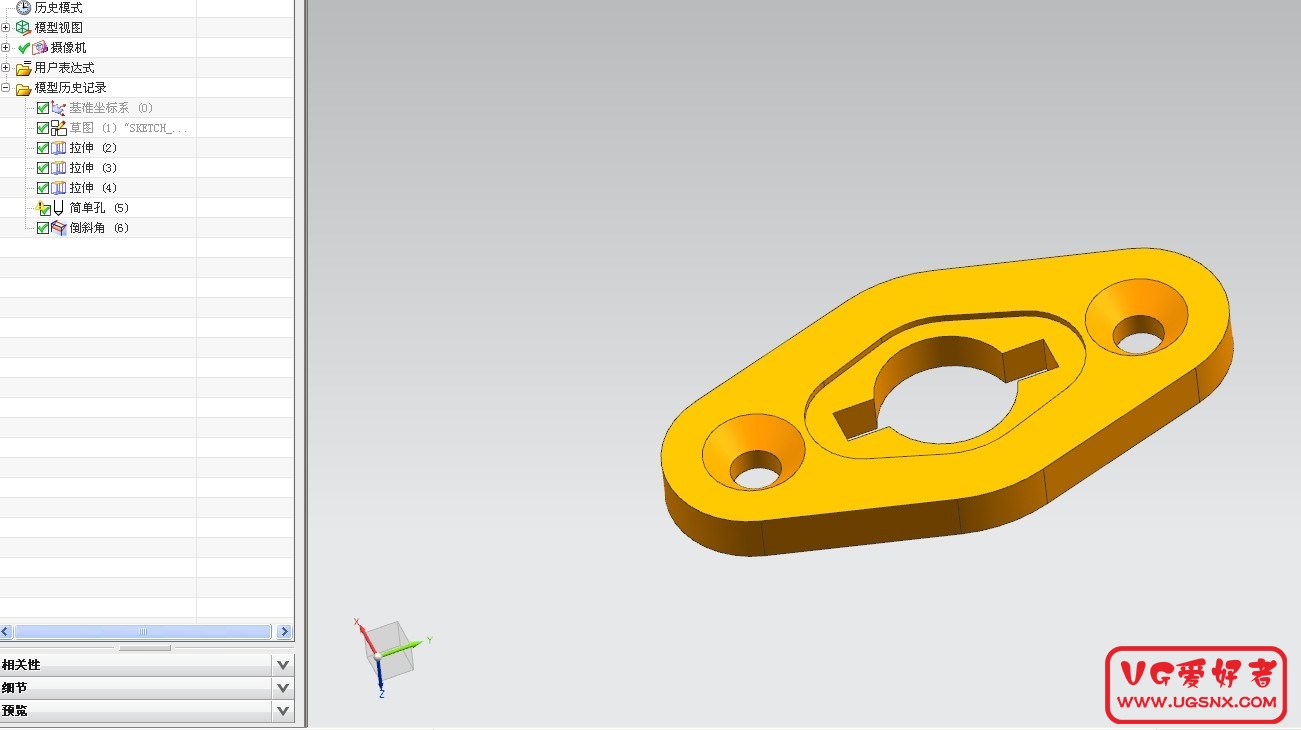The height and width of the screenshot is (730, 1301).
Task: Expand the 用户表达式 tree node
Action: point(6,67)
